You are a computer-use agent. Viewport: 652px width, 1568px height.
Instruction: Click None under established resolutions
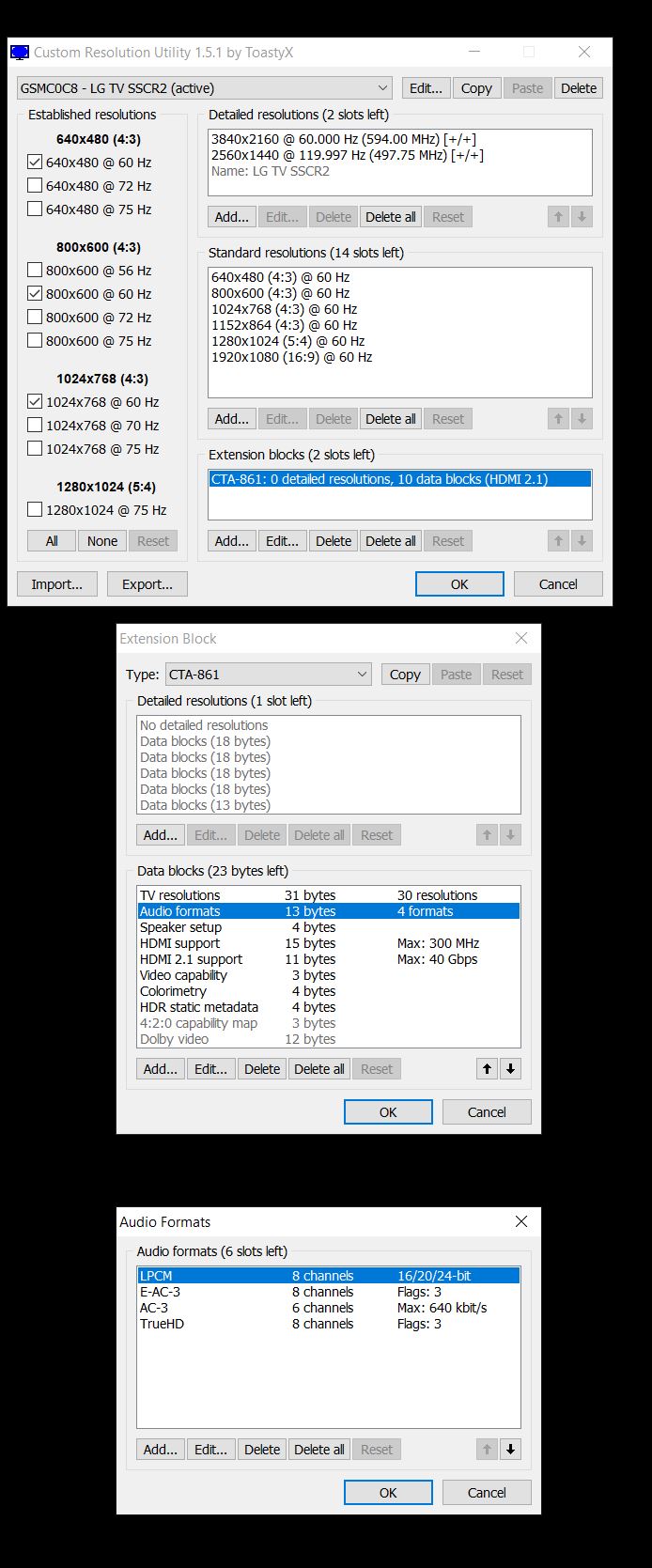point(102,541)
